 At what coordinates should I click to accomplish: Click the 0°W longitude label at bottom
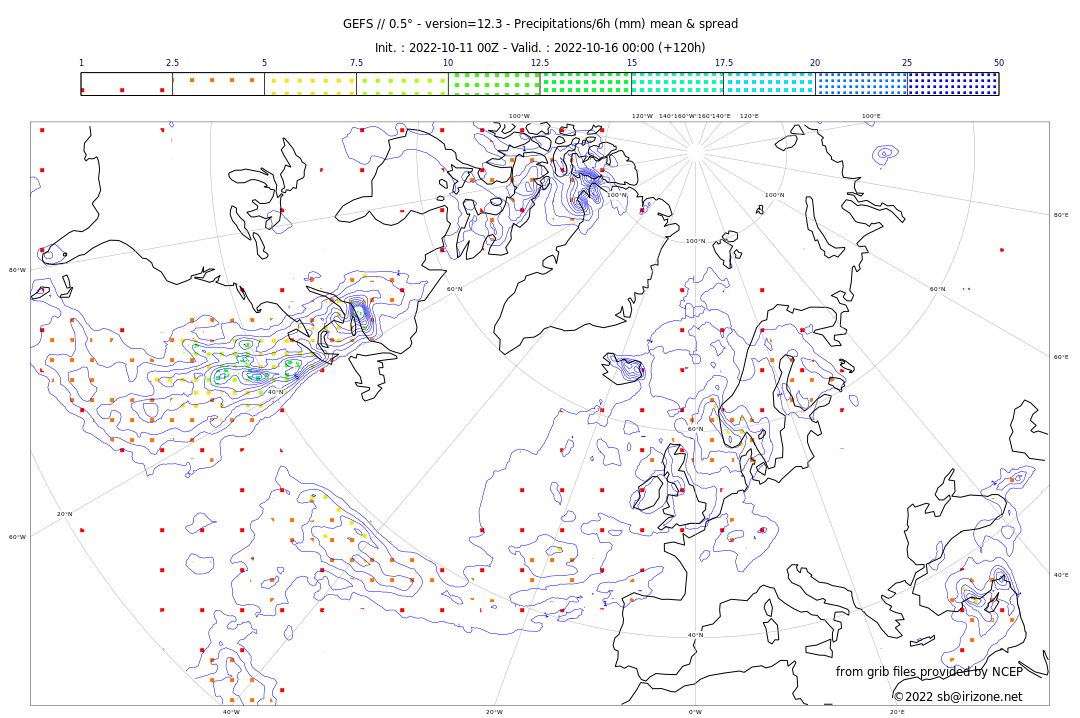pos(695,712)
